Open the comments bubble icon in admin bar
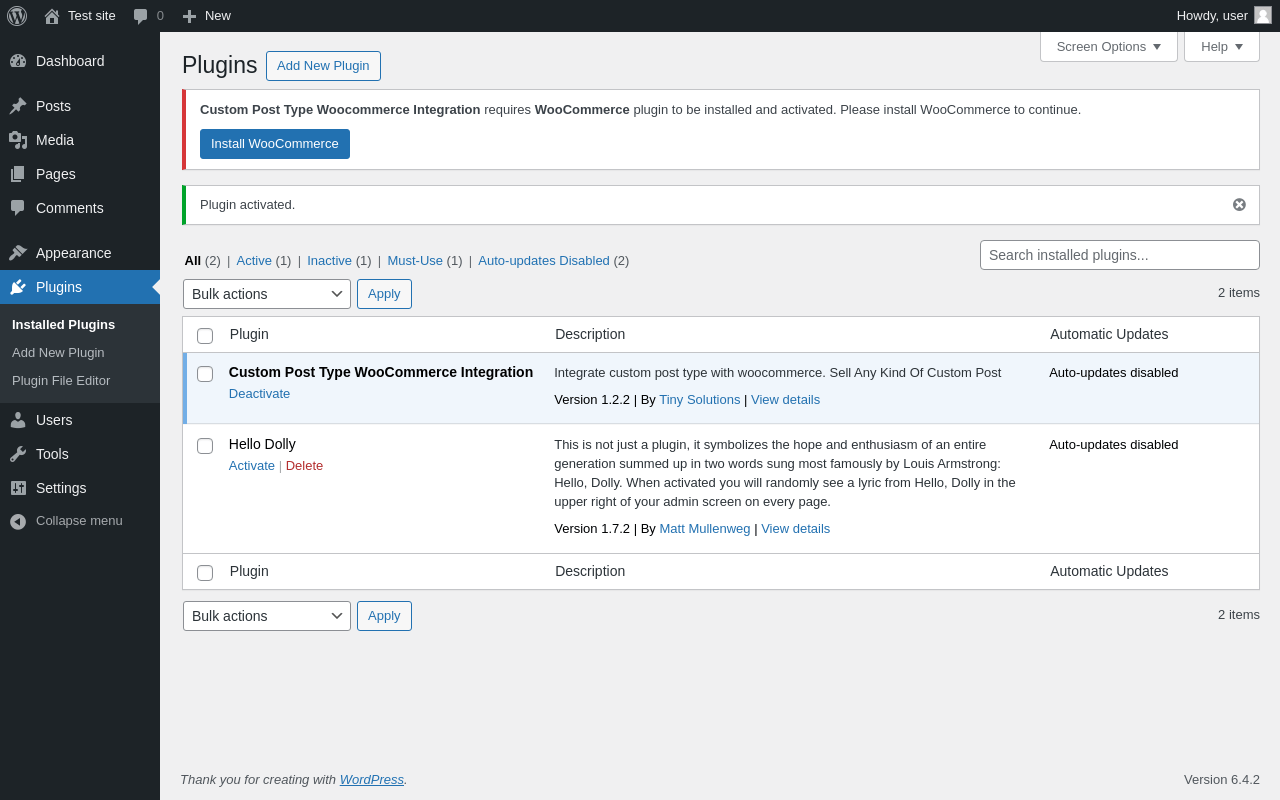Screen dimensions: 1280x800 click(141, 16)
